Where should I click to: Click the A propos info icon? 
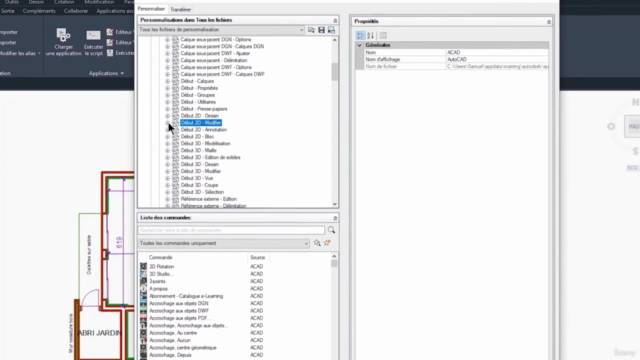[x=143, y=289]
